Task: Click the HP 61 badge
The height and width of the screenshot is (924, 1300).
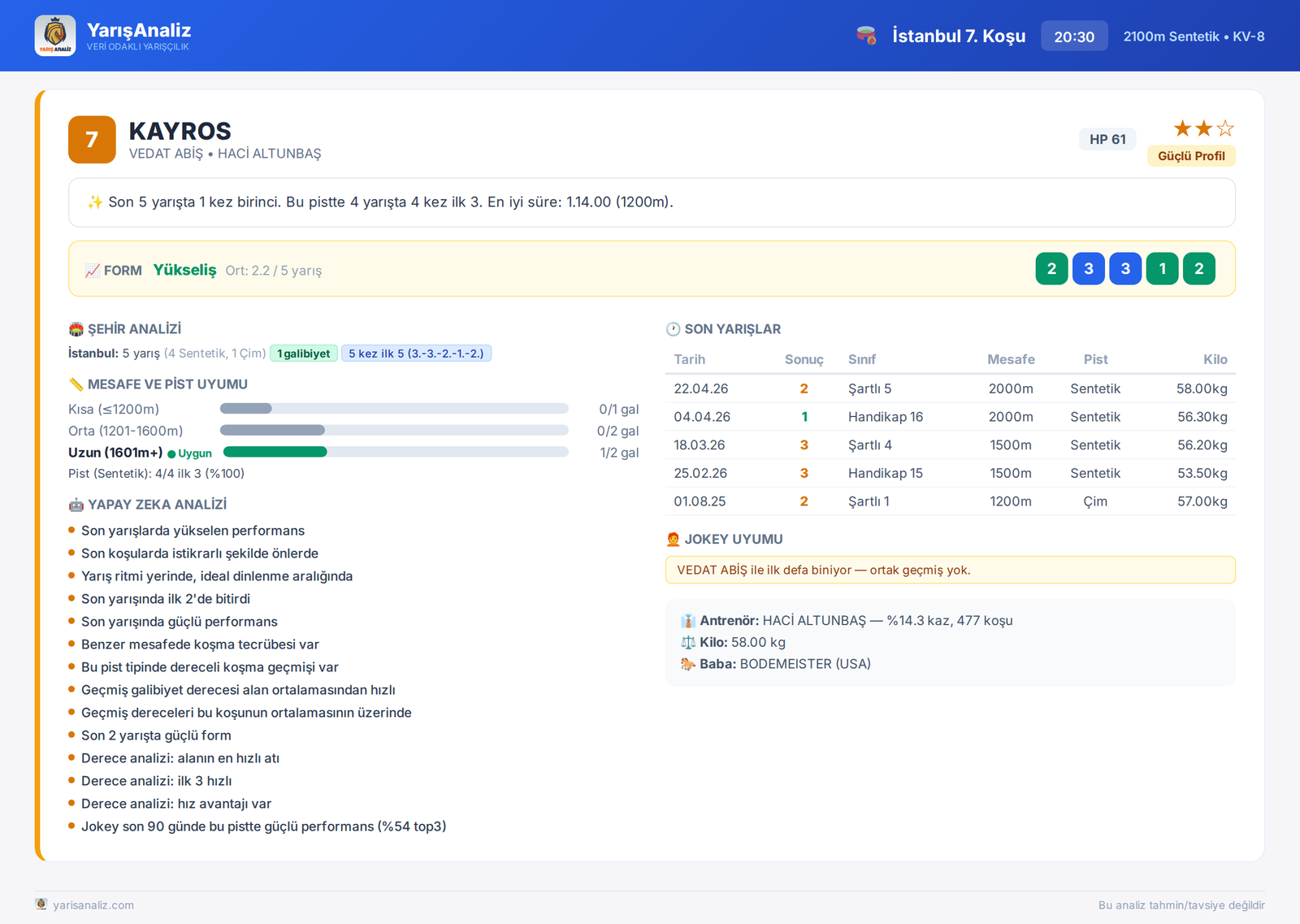Action: pos(1107,139)
